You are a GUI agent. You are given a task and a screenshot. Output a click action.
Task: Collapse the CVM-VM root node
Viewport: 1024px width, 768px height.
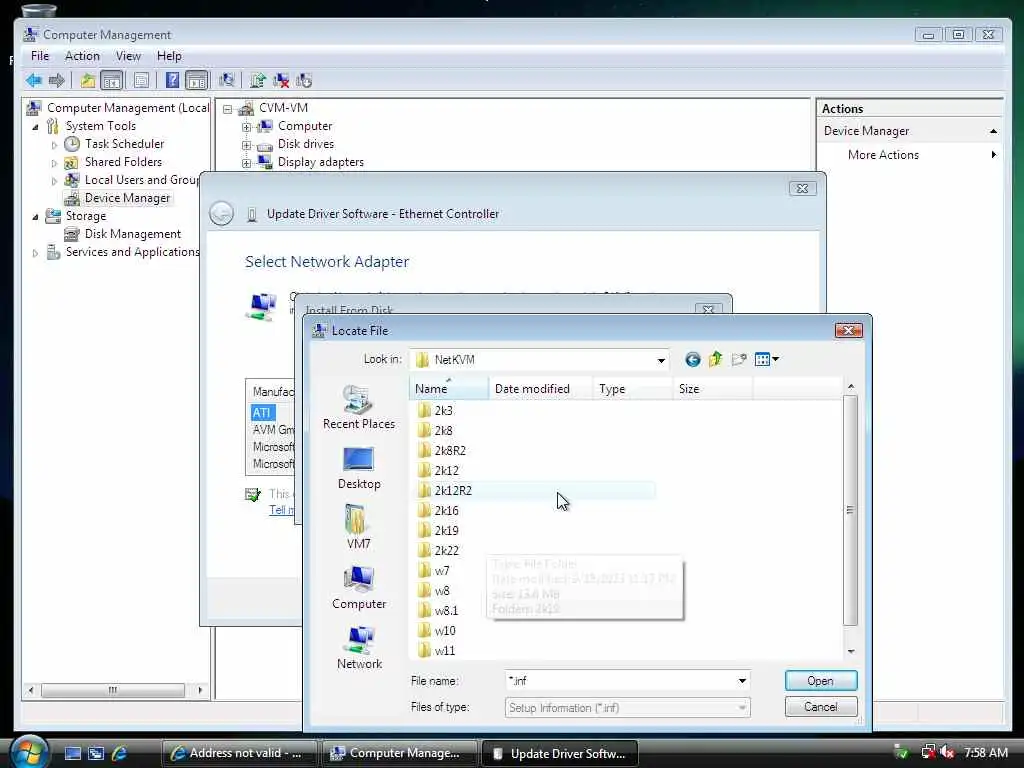pos(227,109)
